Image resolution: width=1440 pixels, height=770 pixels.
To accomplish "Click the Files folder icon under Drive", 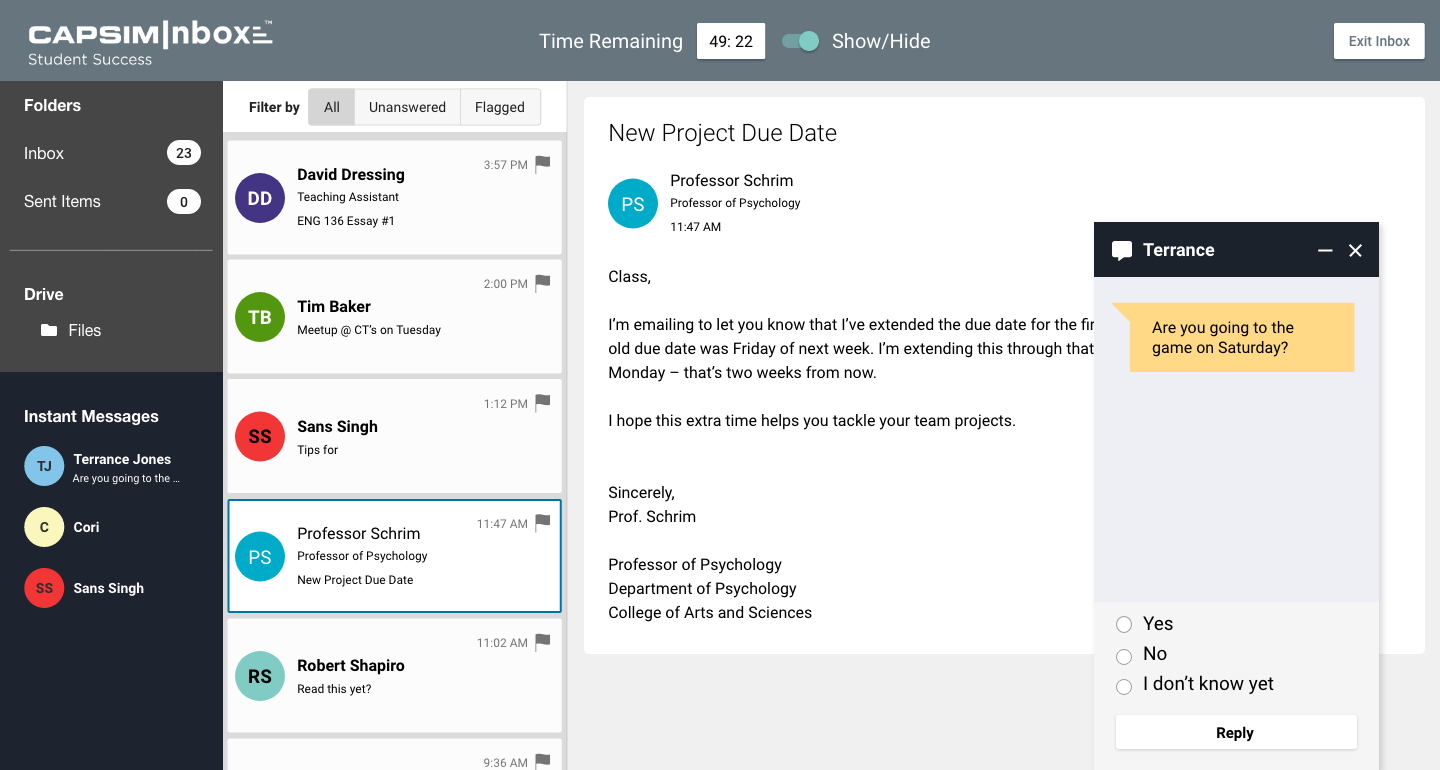I will point(49,330).
